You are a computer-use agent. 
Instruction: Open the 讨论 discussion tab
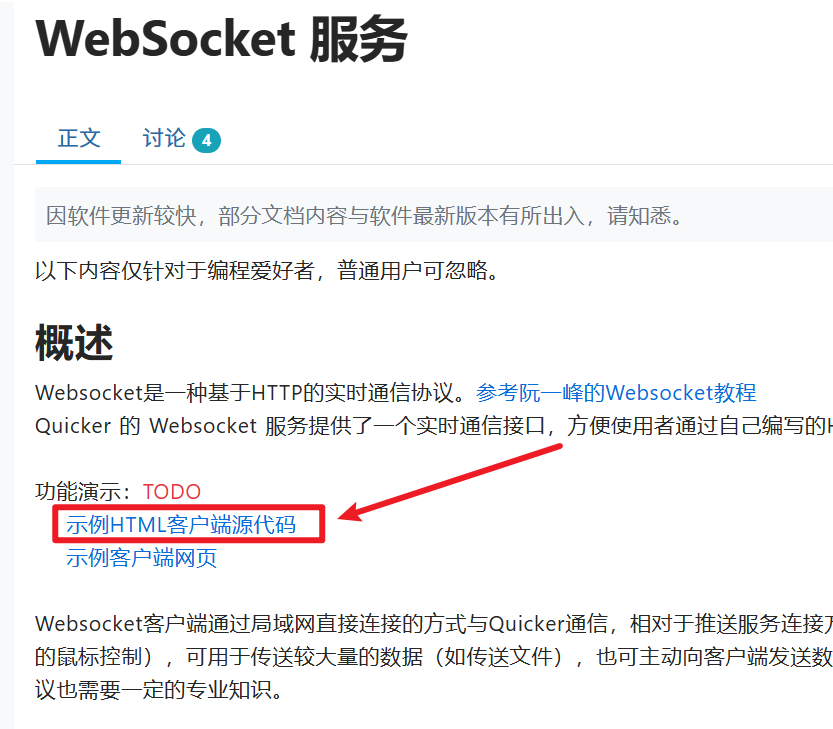(164, 139)
